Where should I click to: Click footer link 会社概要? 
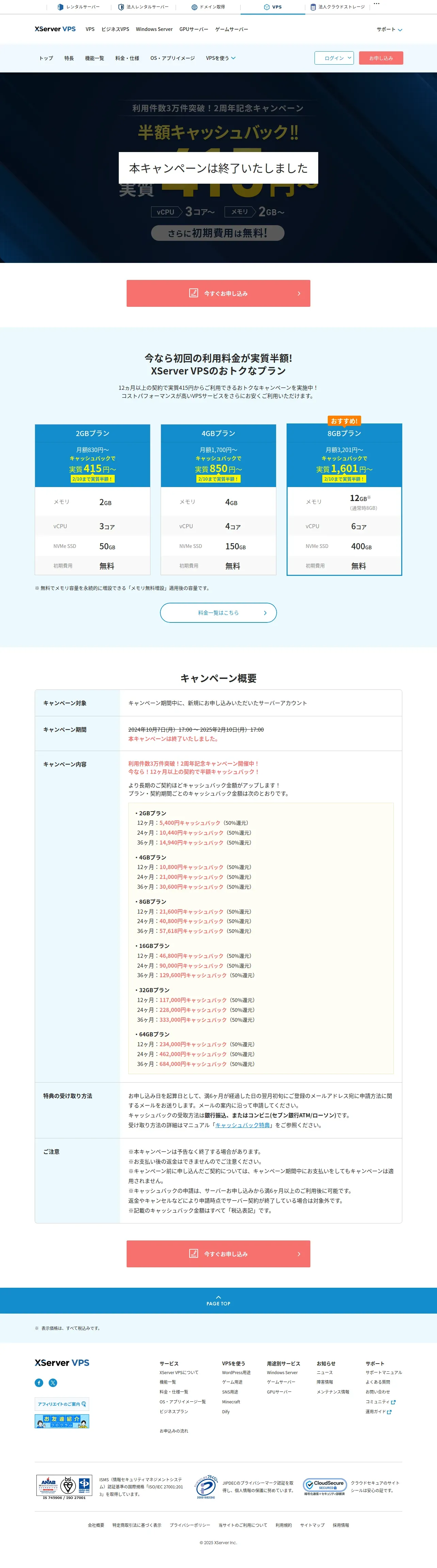tap(96, 1525)
